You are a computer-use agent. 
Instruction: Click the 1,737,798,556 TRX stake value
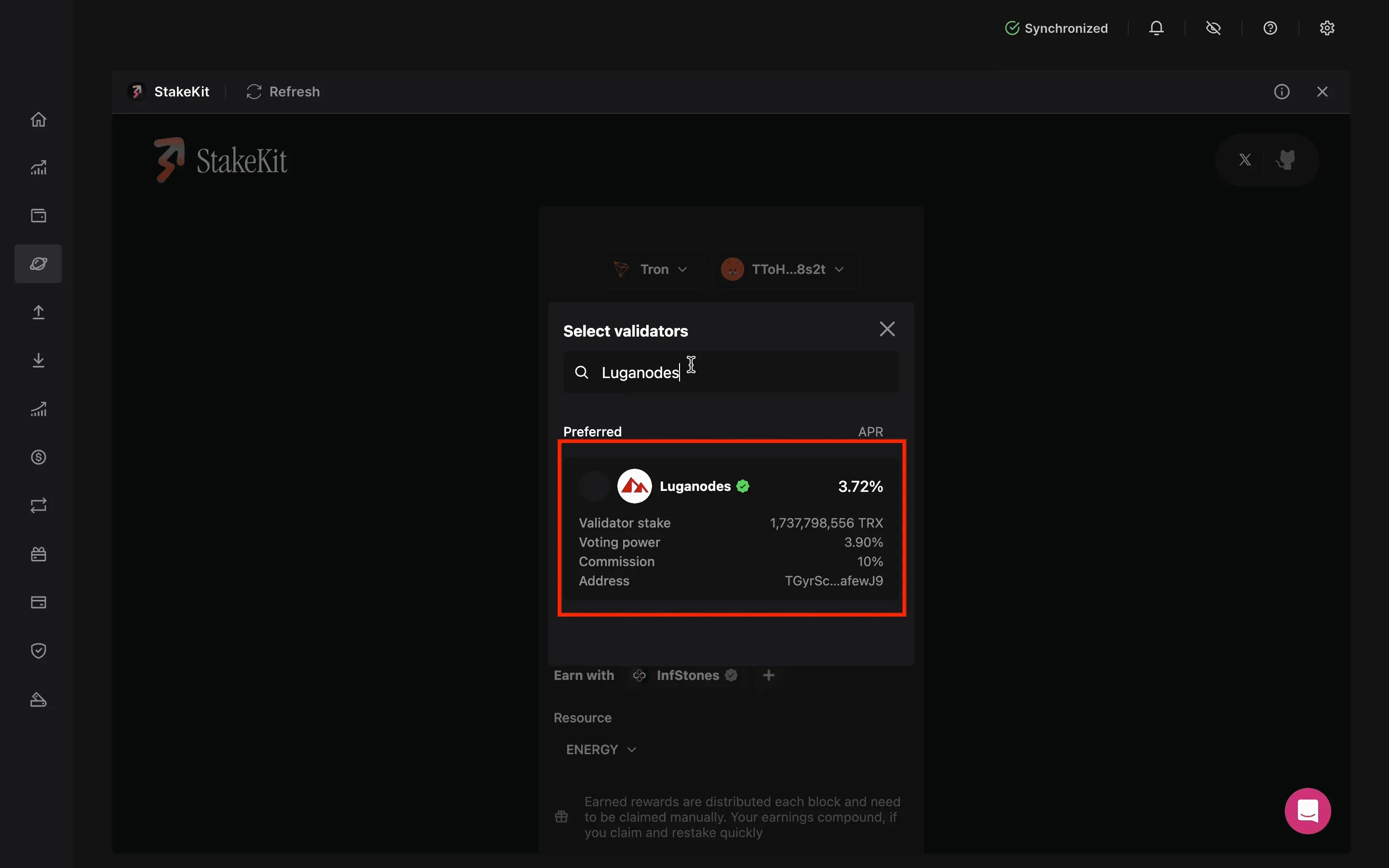tap(827, 523)
